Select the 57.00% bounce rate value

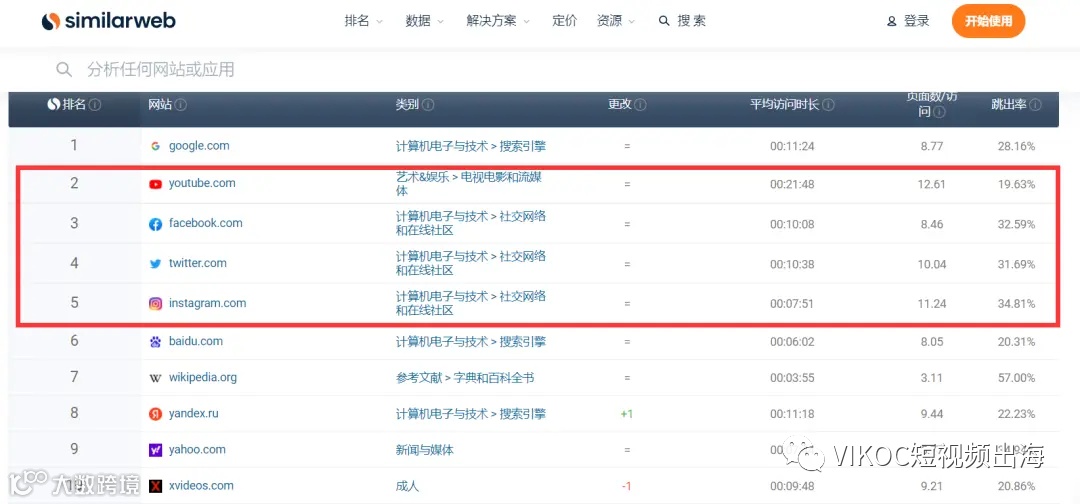(x=1016, y=378)
